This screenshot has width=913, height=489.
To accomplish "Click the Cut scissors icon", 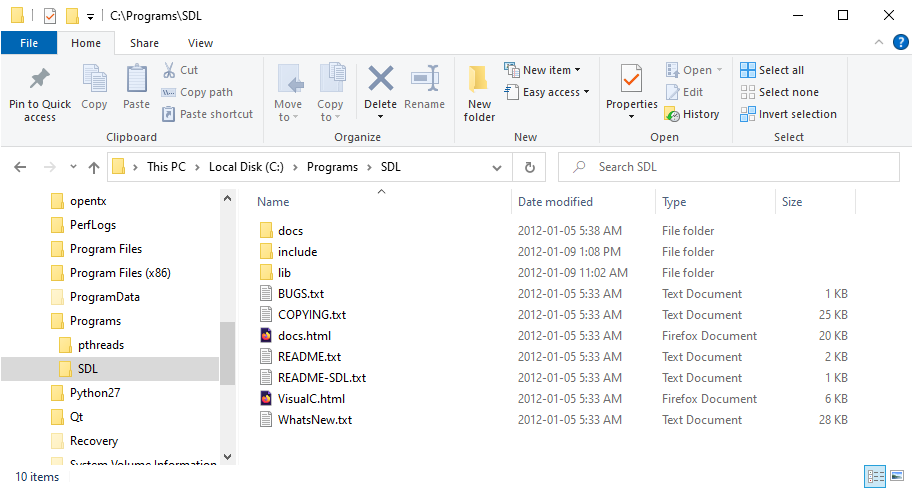I will pyautogui.click(x=169, y=70).
